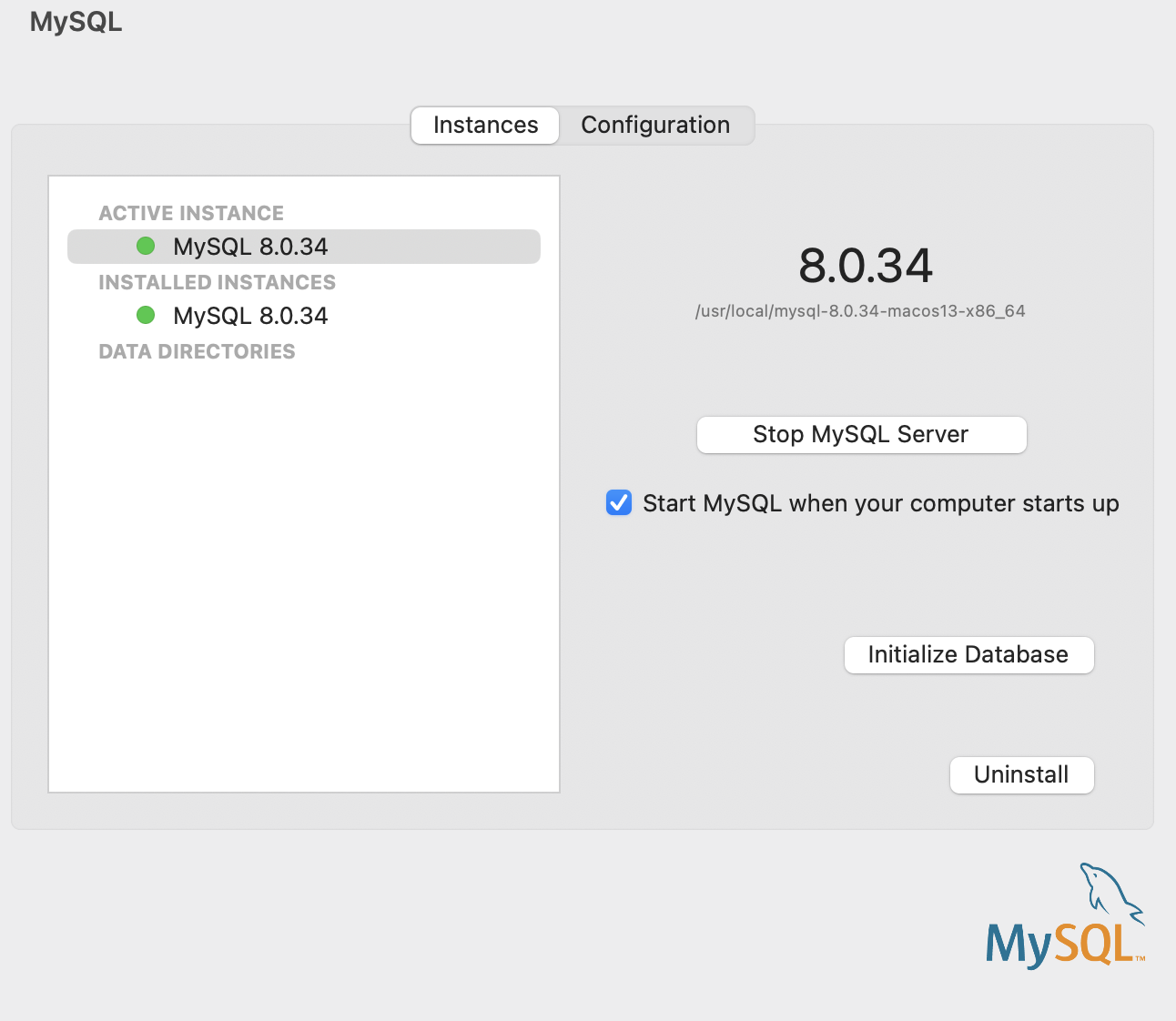
Task: Click the Initialize Database button
Action: point(968,655)
